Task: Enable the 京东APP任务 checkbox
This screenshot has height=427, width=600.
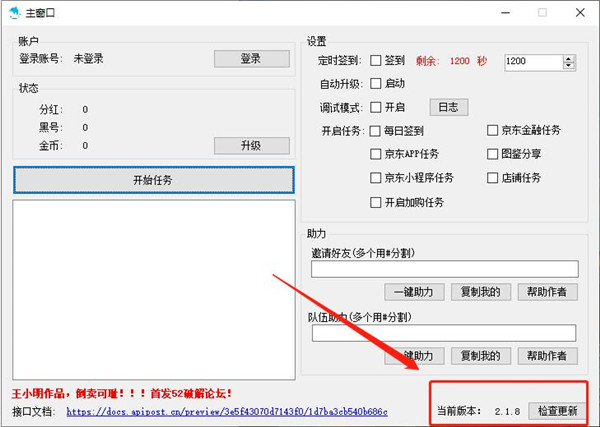Action: [376, 155]
